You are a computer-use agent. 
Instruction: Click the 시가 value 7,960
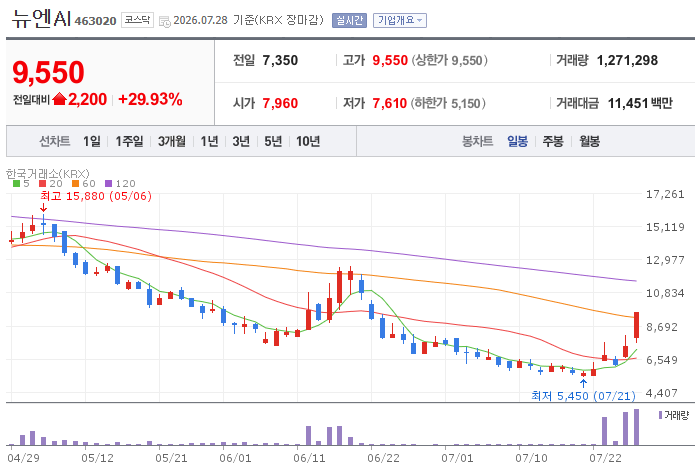[280, 103]
